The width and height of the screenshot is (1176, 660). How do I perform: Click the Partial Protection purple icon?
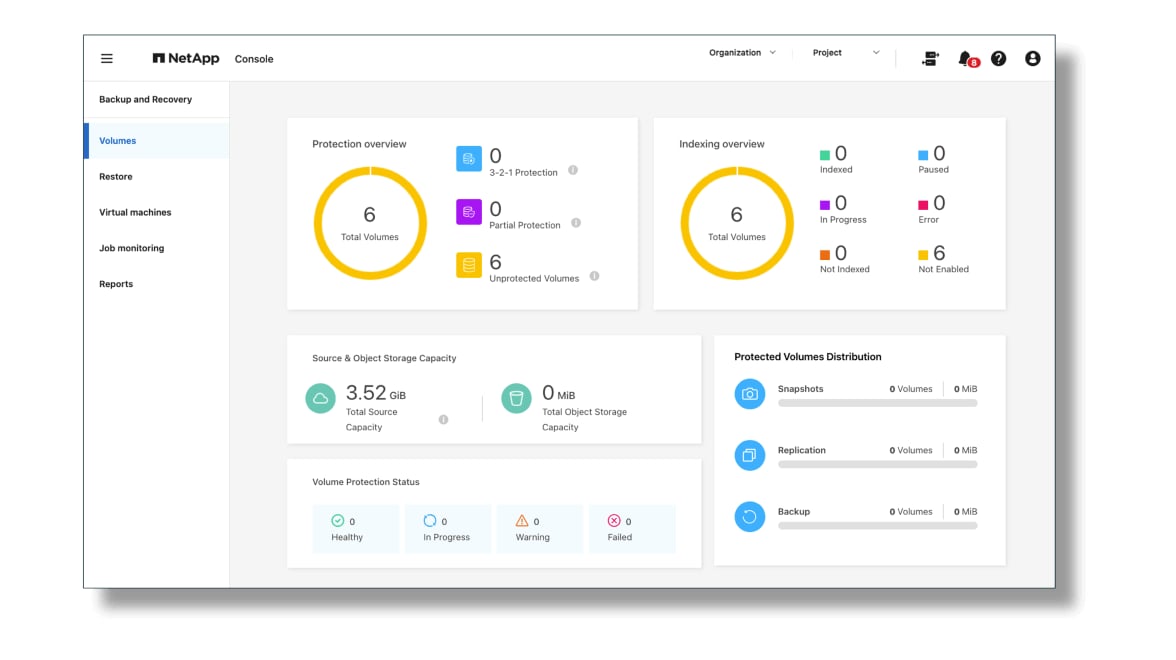469,212
